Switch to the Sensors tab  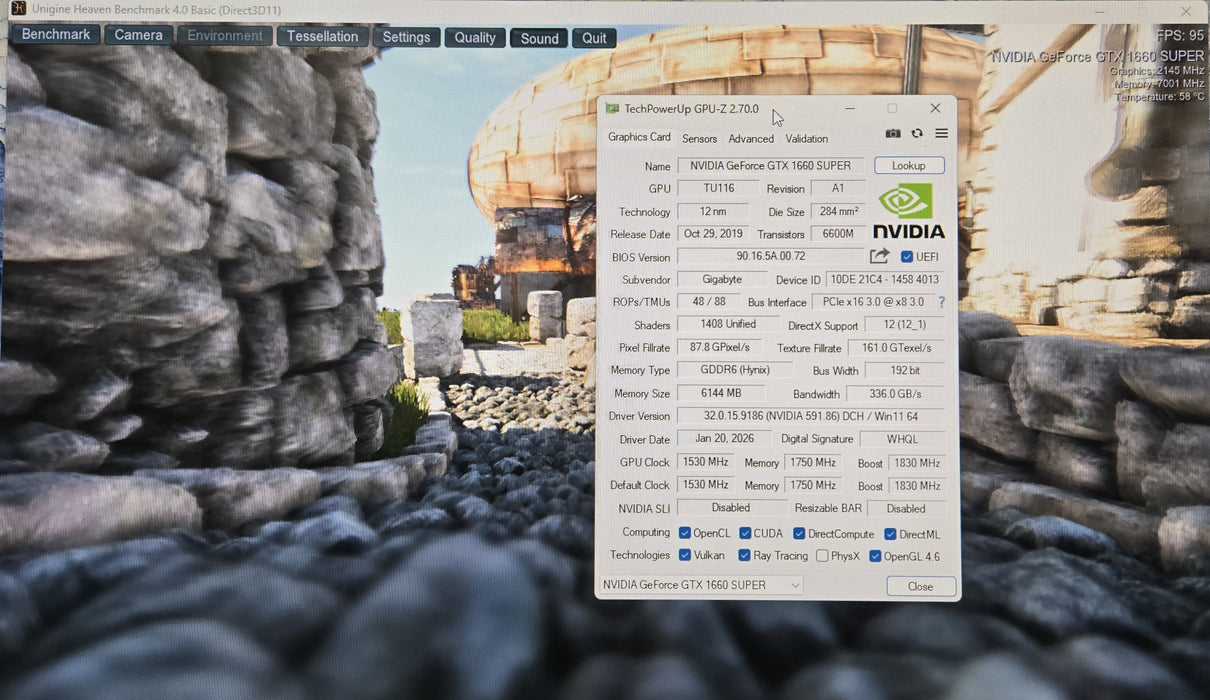(700, 139)
